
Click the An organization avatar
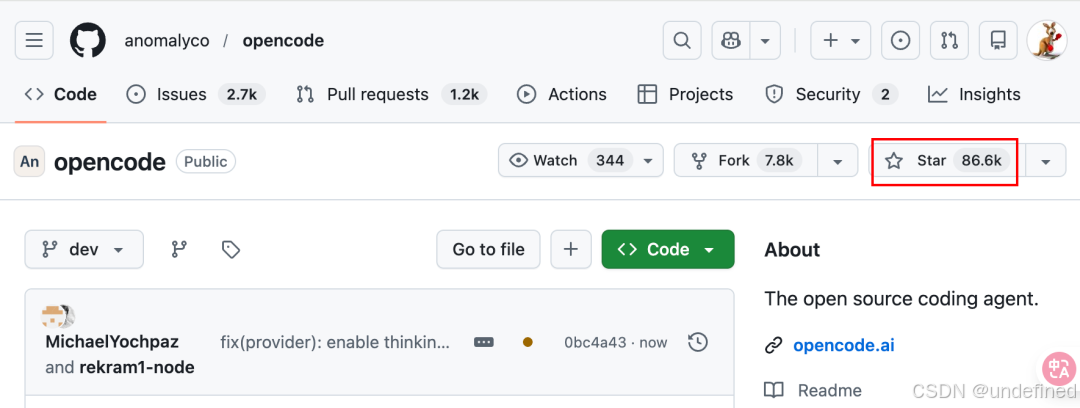(x=29, y=161)
